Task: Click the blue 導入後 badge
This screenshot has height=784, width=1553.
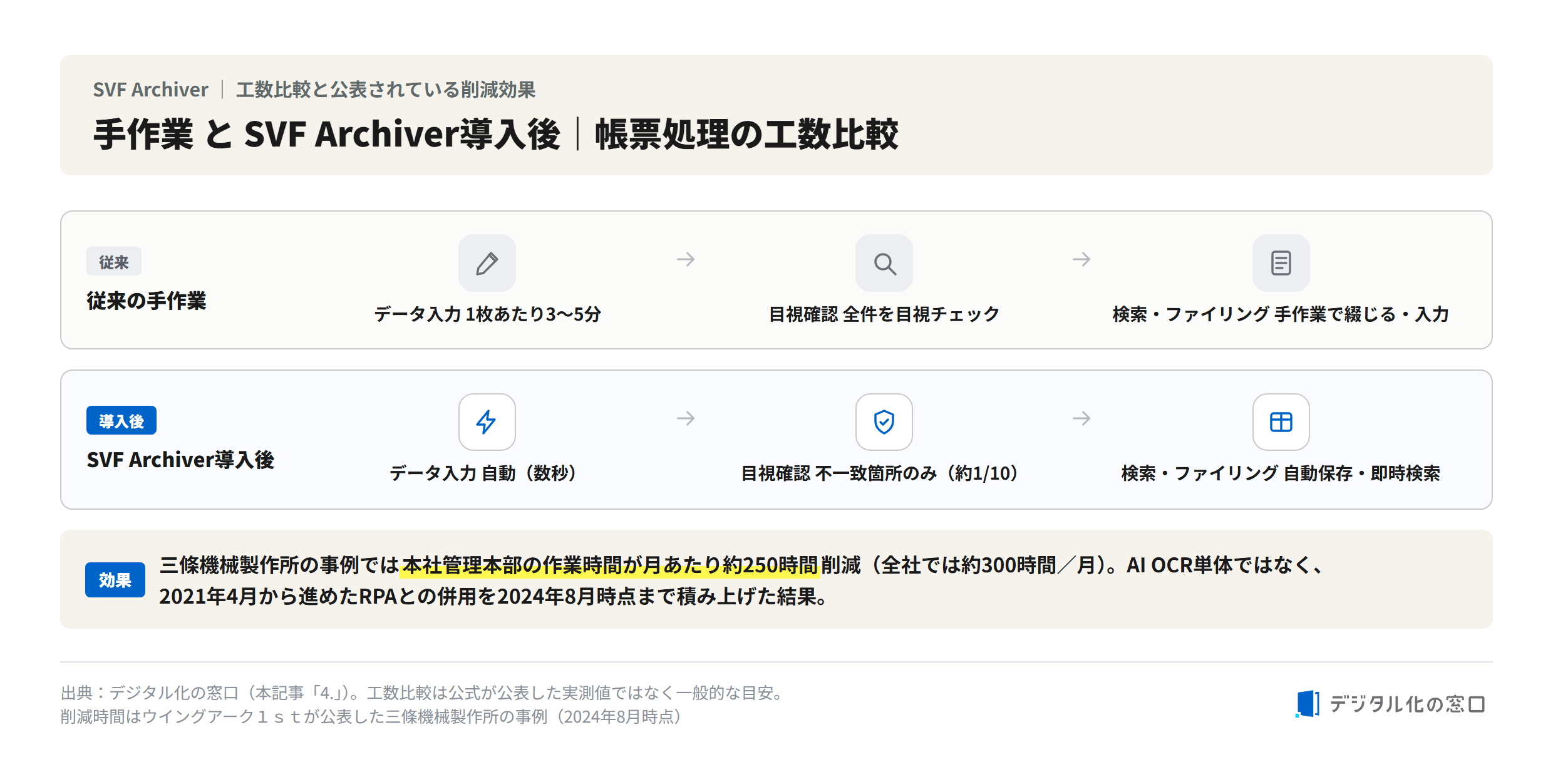Action: [121, 421]
